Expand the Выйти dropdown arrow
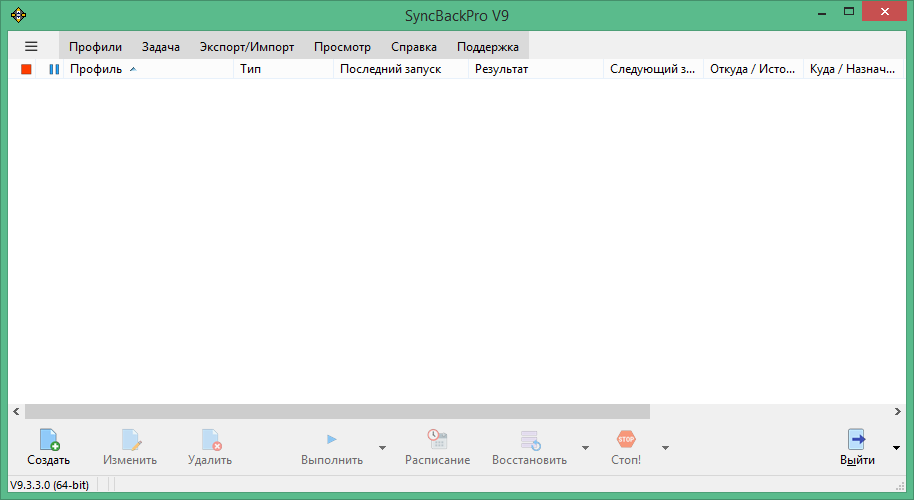The width and height of the screenshot is (914, 500). click(897, 448)
